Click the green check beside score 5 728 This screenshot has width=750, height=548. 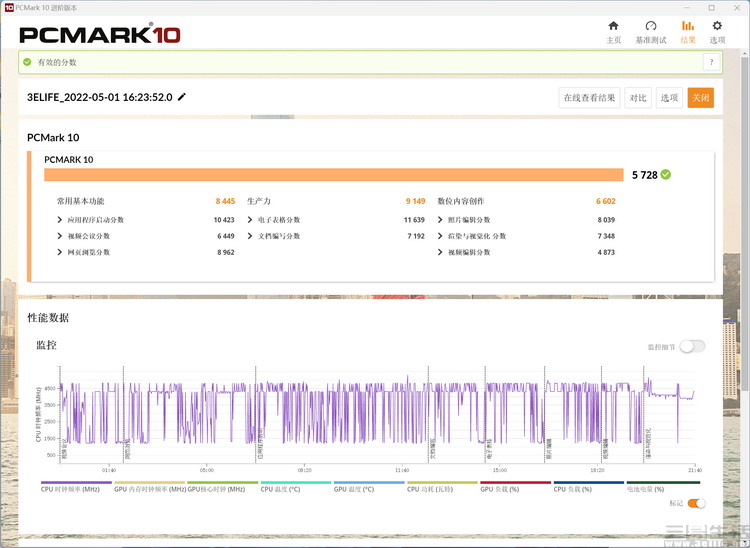pyautogui.click(x=666, y=174)
